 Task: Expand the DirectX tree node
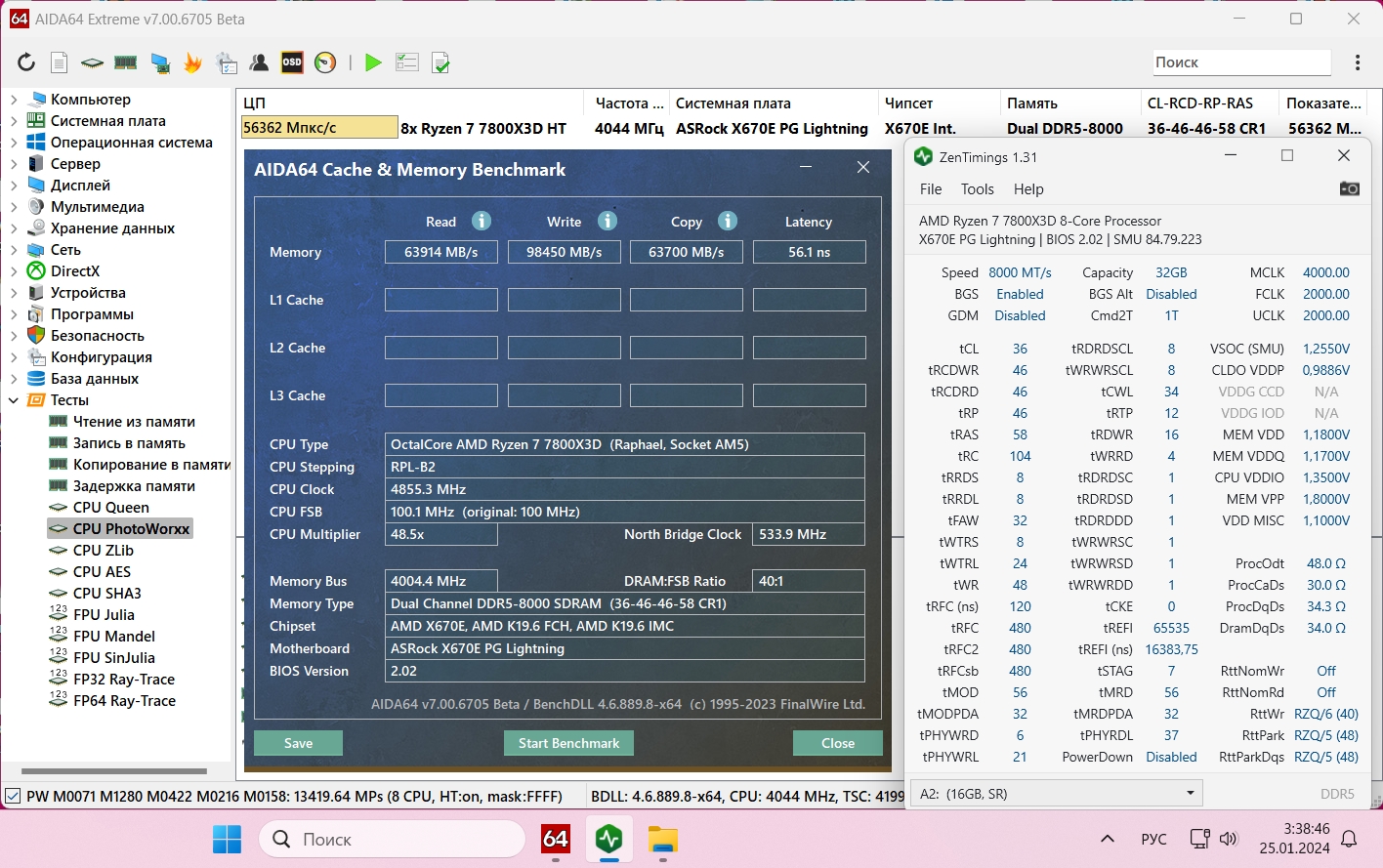point(14,271)
